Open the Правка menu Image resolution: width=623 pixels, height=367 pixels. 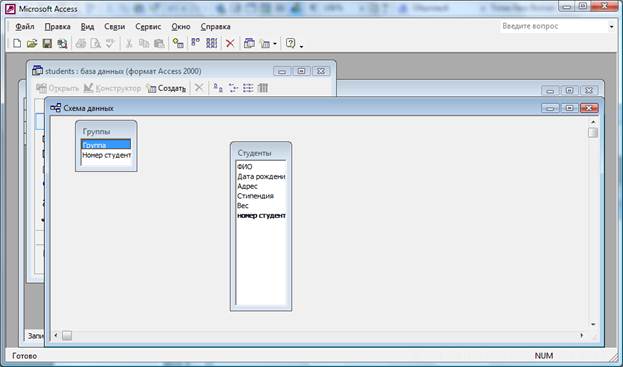pyautogui.click(x=58, y=27)
